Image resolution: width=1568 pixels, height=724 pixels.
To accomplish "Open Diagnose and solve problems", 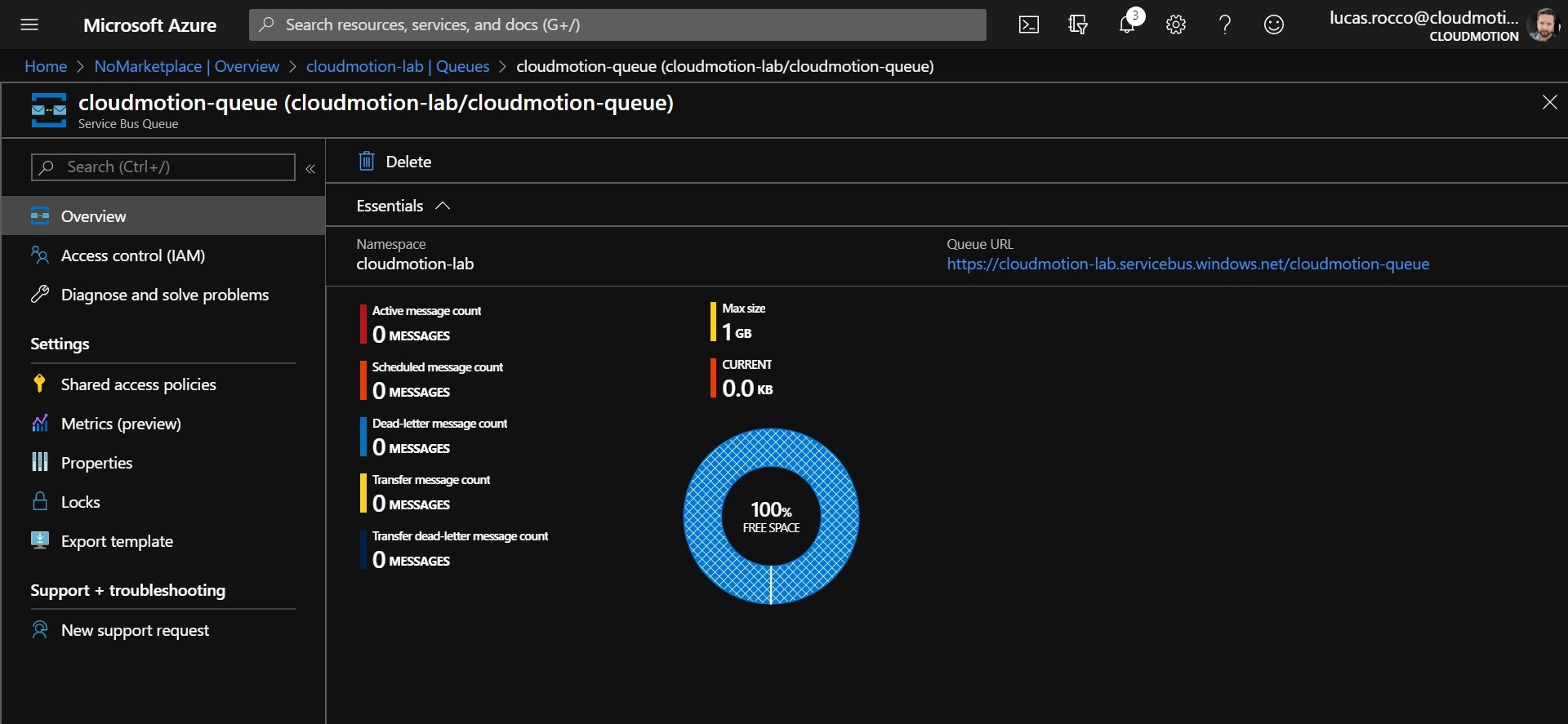I will 163,294.
